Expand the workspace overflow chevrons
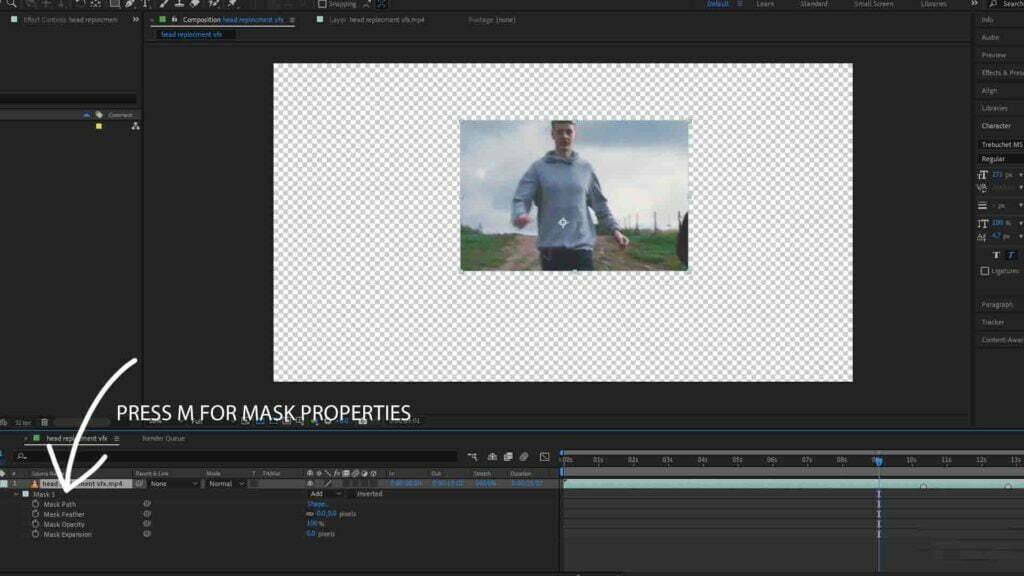1024x576 pixels. point(974,4)
